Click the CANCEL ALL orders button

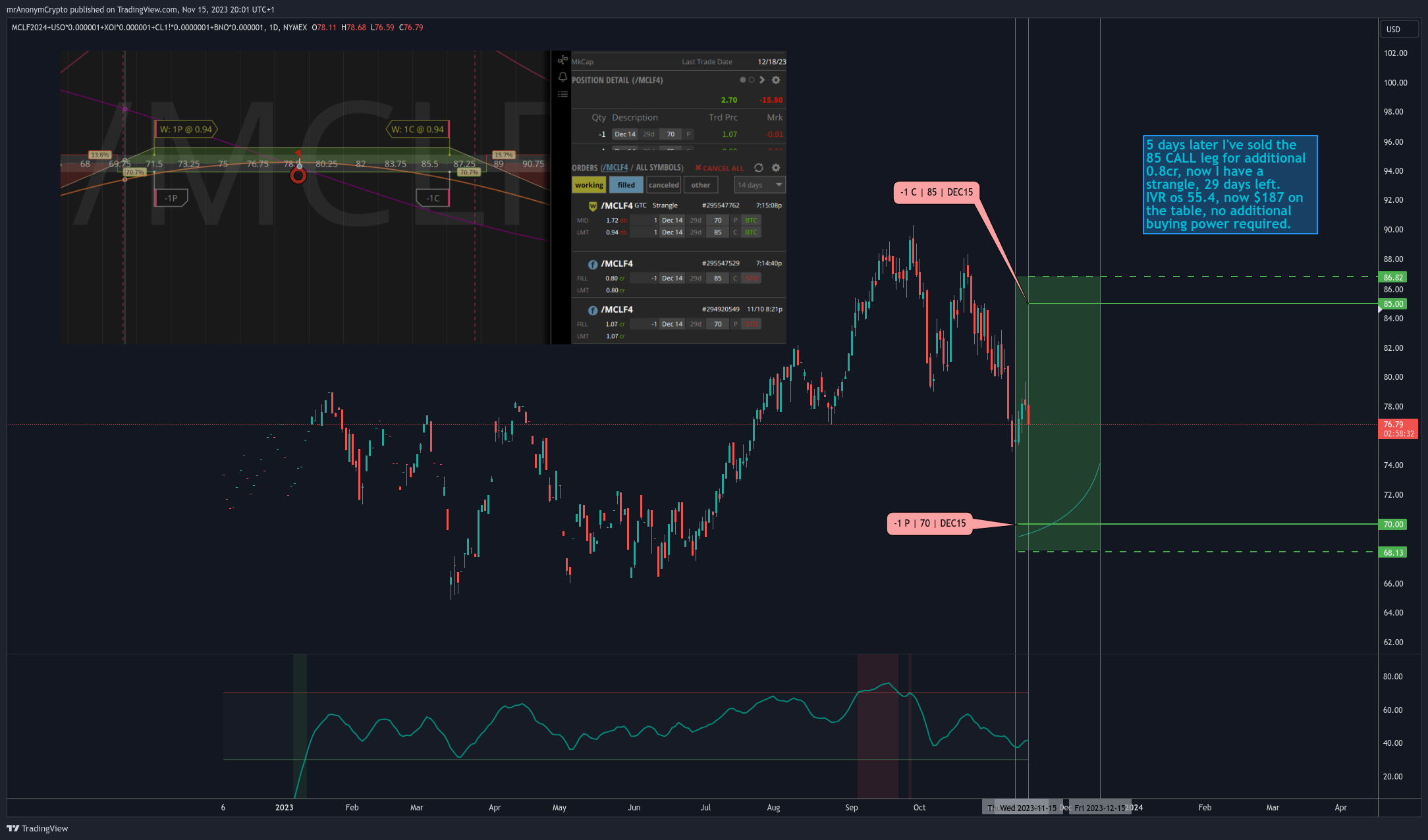click(719, 169)
